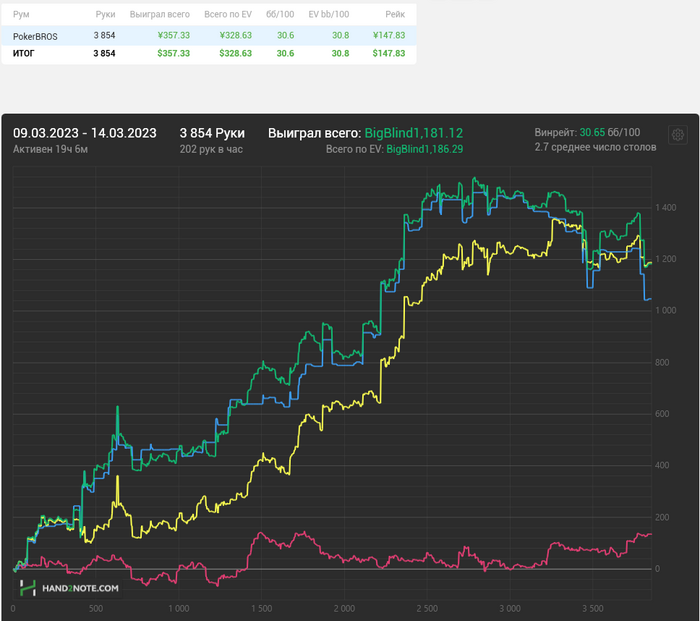Click total EV value $328.63
Screen dimensions: 700x621
(x=236, y=54)
